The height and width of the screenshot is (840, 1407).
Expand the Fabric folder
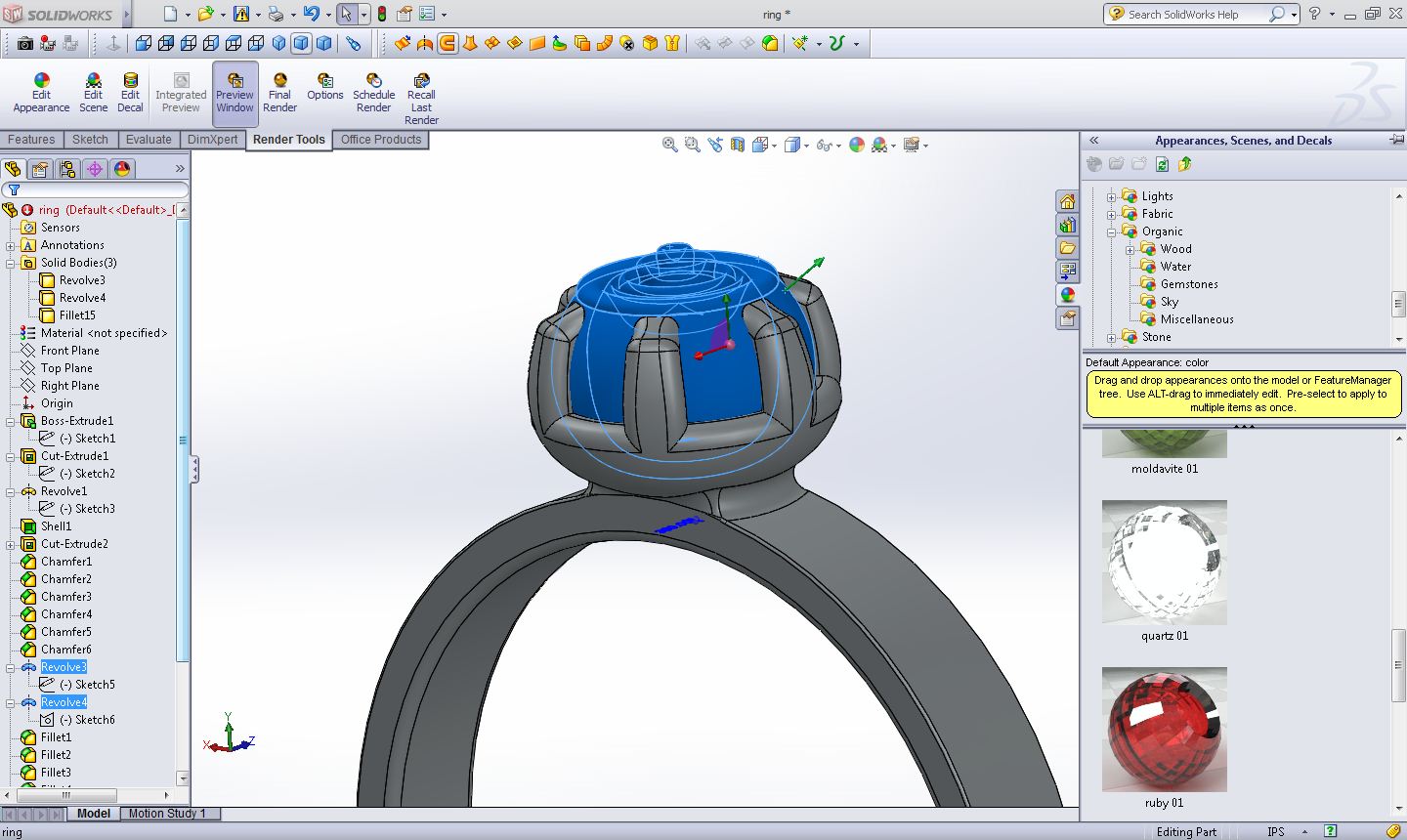[x=1111, y=214]
